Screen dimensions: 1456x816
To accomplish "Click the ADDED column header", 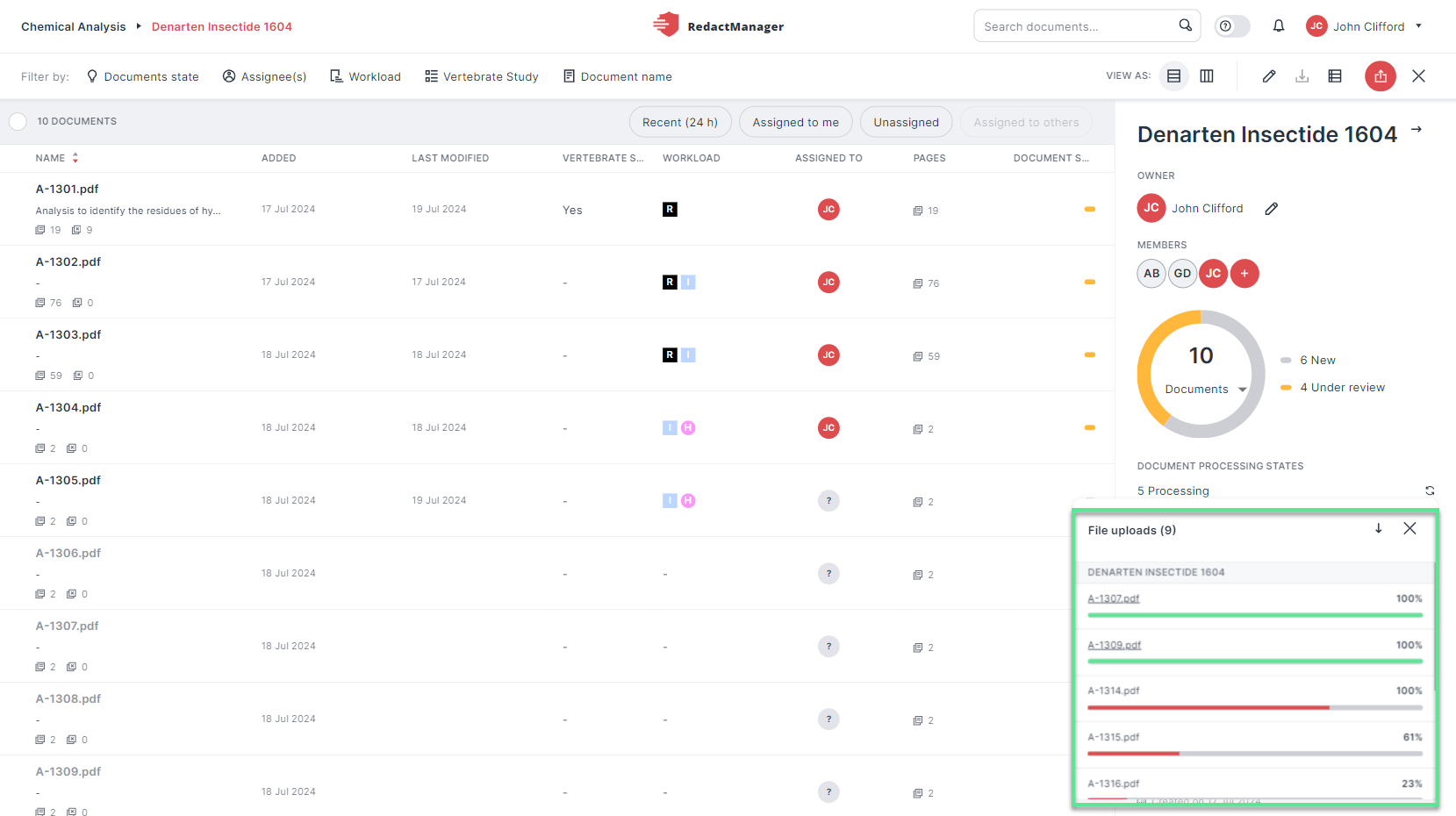I will [x=279, y=158].
